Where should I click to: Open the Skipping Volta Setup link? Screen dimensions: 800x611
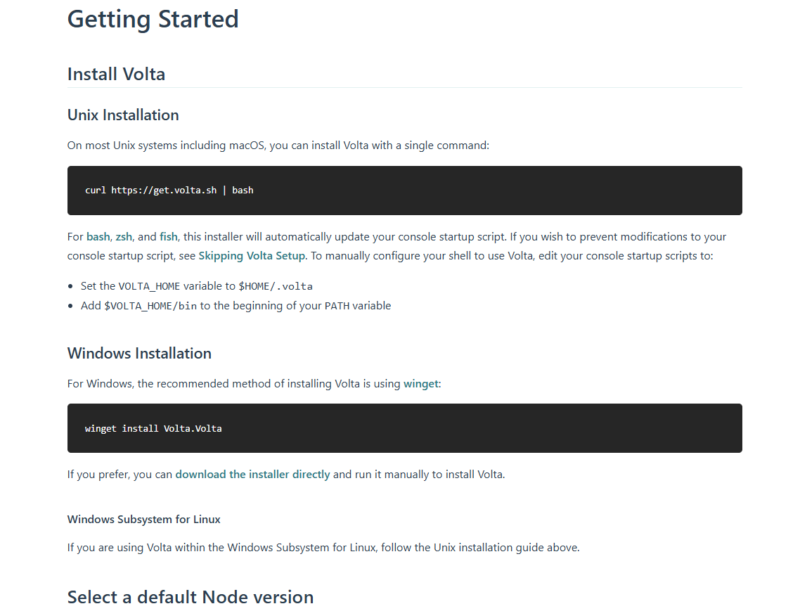253,256
